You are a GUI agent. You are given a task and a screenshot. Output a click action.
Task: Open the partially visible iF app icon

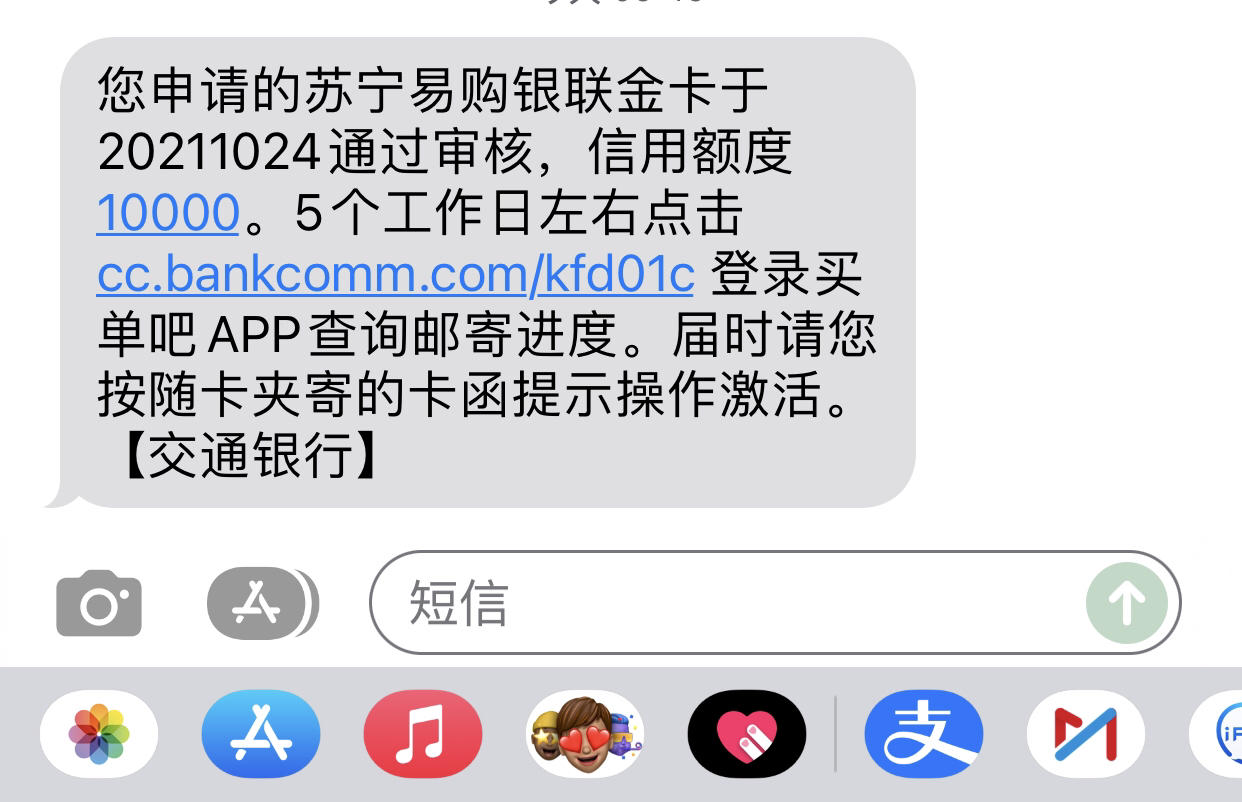coord(1216,735)
